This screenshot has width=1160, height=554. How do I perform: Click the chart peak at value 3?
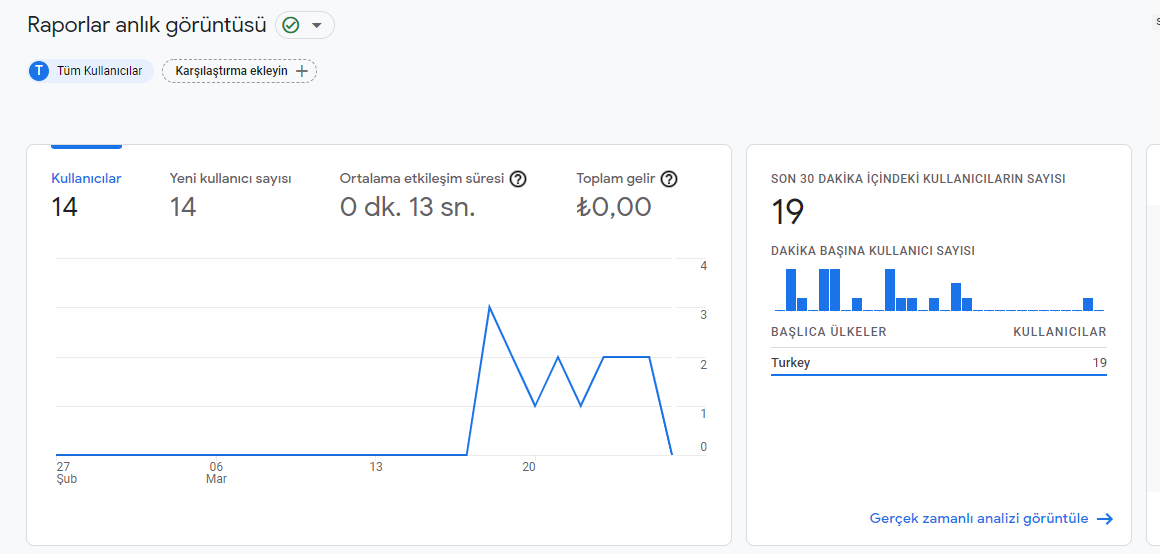(x=489, y=307)
